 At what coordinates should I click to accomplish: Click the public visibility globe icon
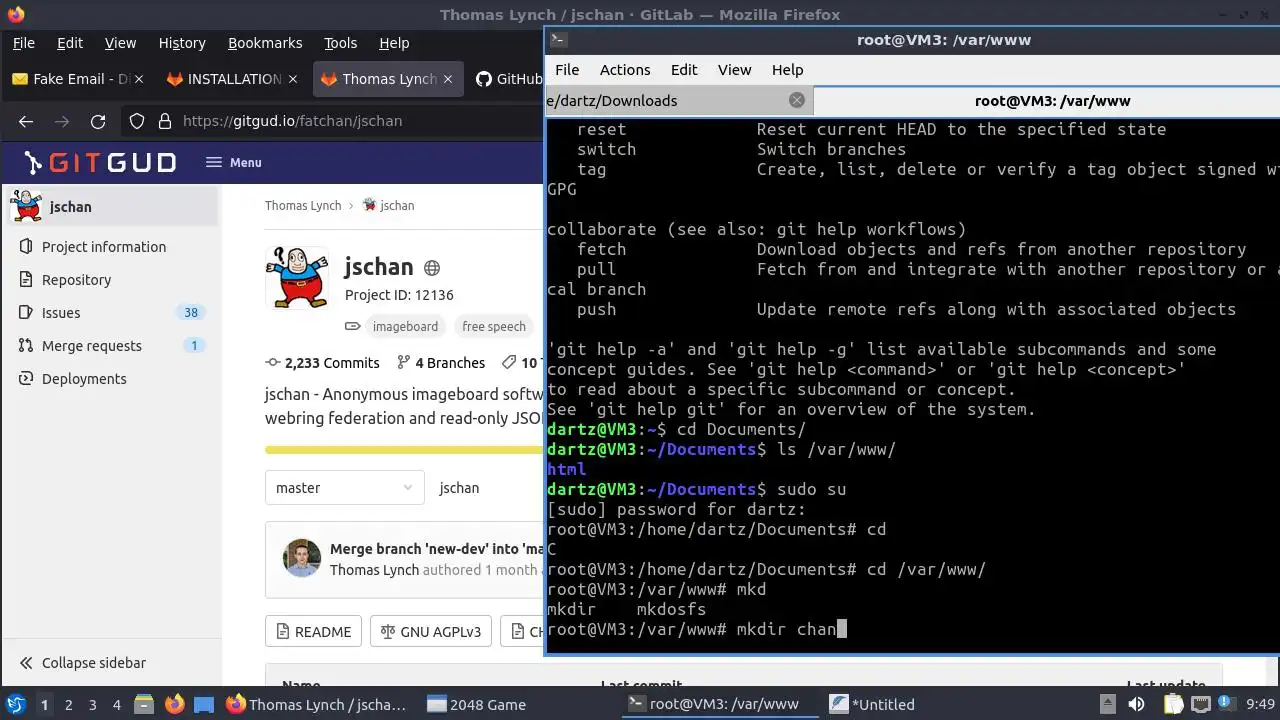click(x=432, y=268)
